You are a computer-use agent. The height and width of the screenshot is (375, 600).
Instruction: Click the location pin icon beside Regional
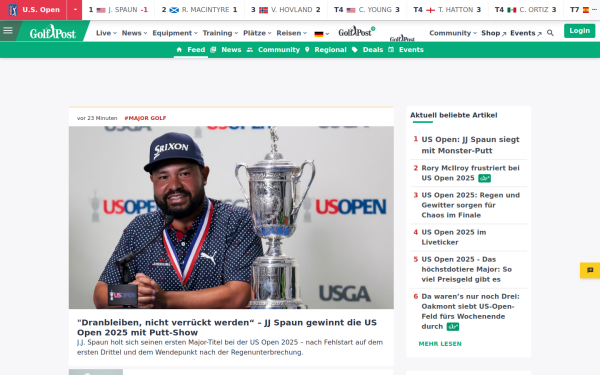307,50
